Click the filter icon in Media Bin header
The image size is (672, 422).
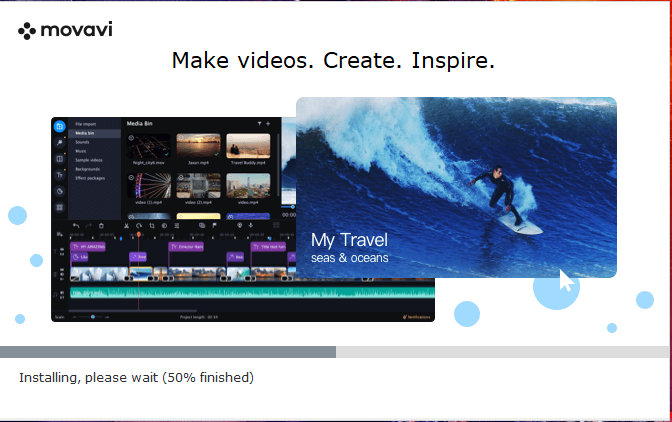(x=258, y=124)
